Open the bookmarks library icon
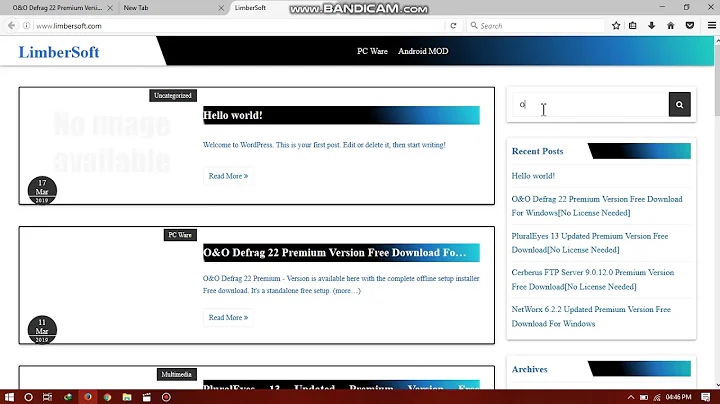The image size is (720, 404). pyautogui.click(x=633, y=26)
